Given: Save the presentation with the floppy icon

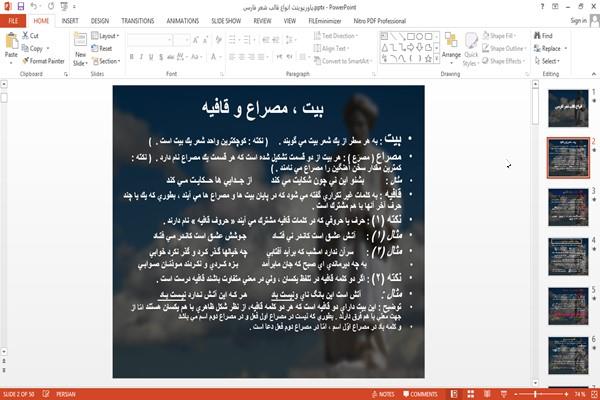Looking at the screenshot, I should (x=21, y=7).
